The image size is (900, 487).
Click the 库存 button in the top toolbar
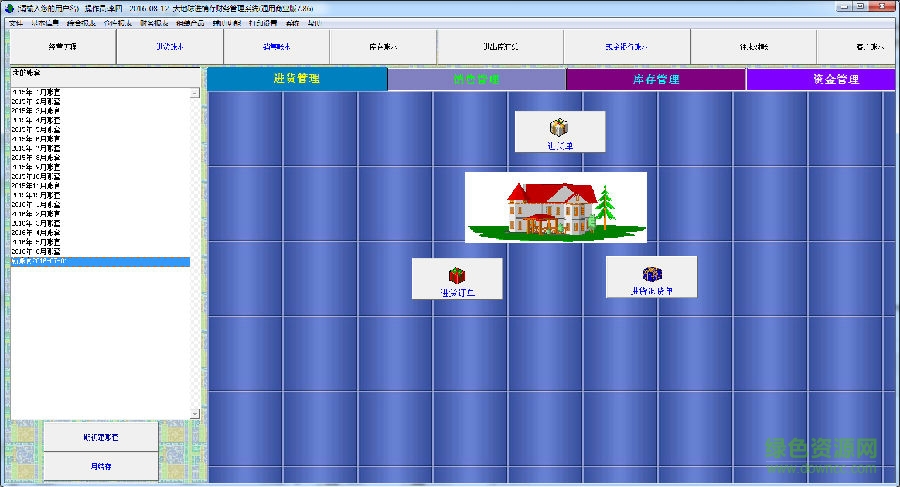[383, 47]
